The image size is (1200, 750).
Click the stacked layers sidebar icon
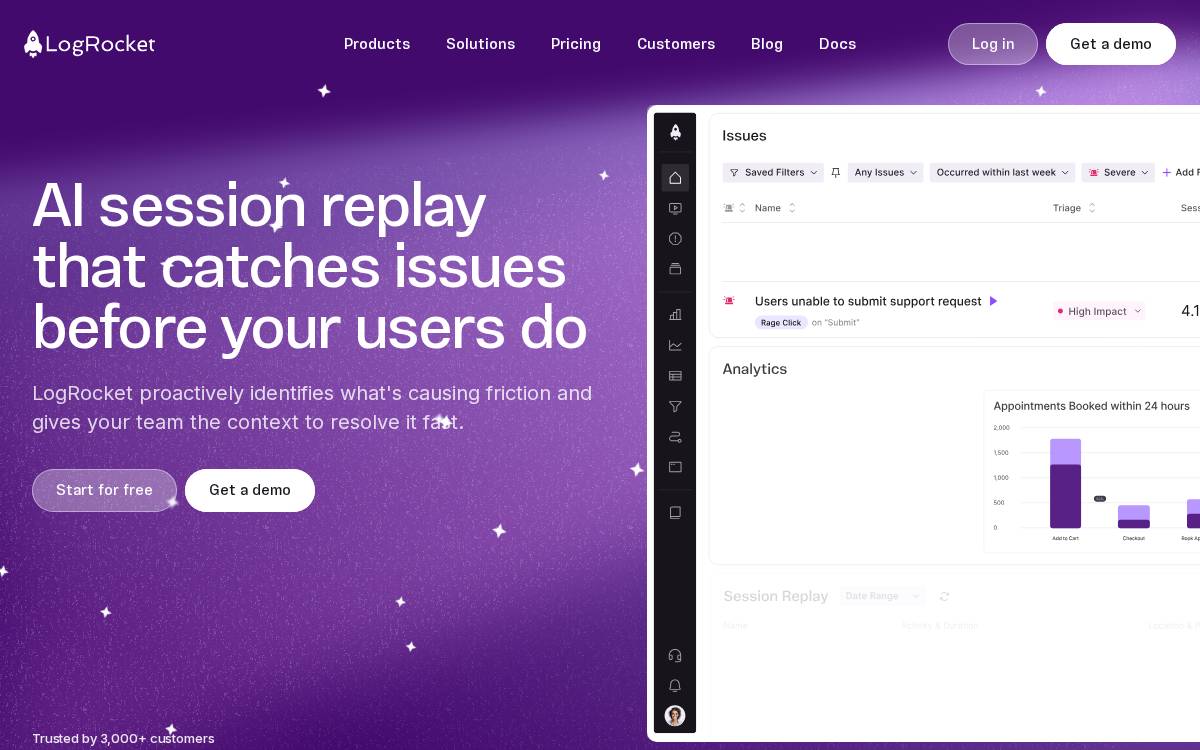(x=675, y=269)
